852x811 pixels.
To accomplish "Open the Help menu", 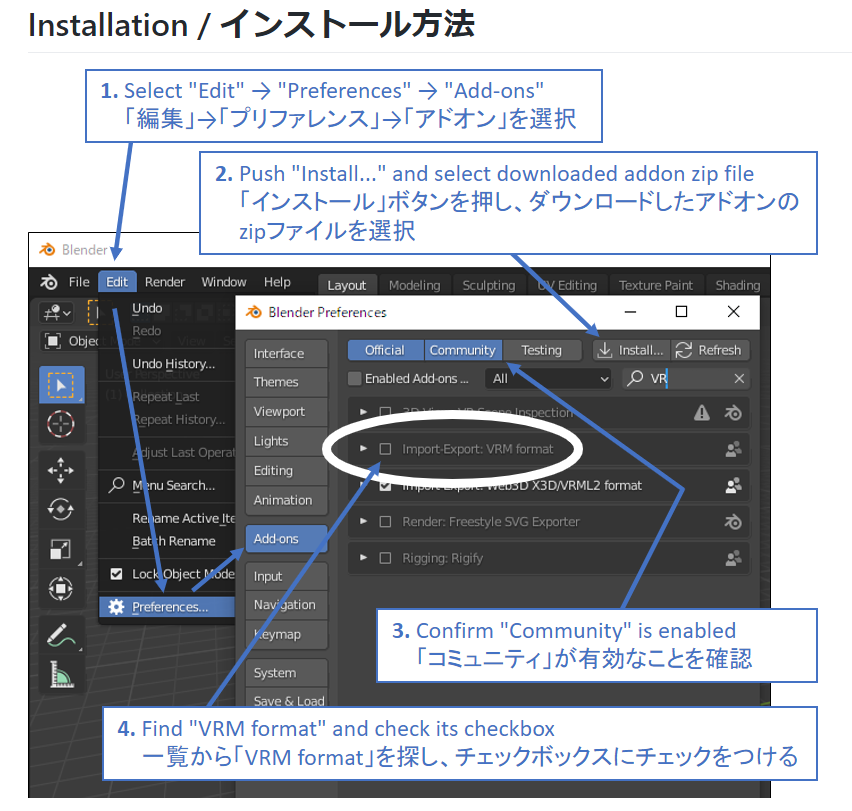I will point(277,282).
